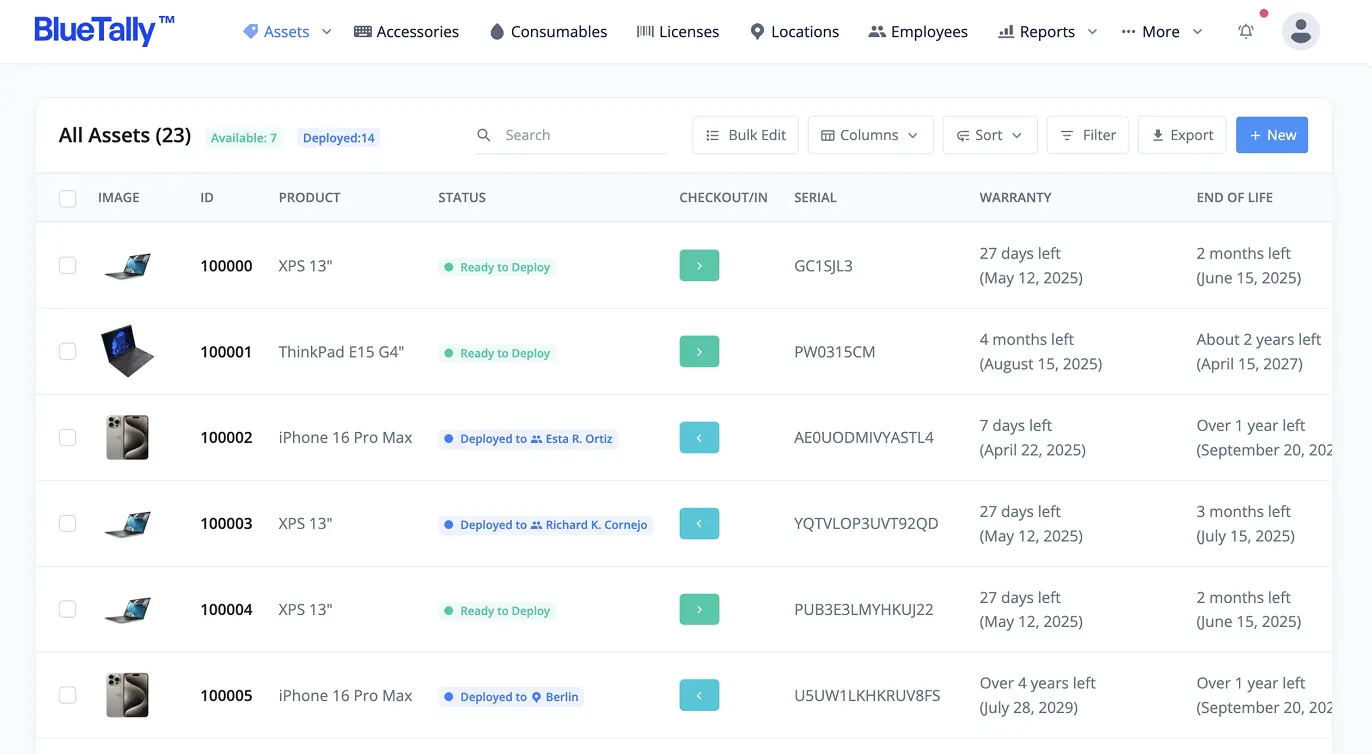Check out asset 100000 arrow button
This screenshot has width=1372, height=754.
coord(699,266)
